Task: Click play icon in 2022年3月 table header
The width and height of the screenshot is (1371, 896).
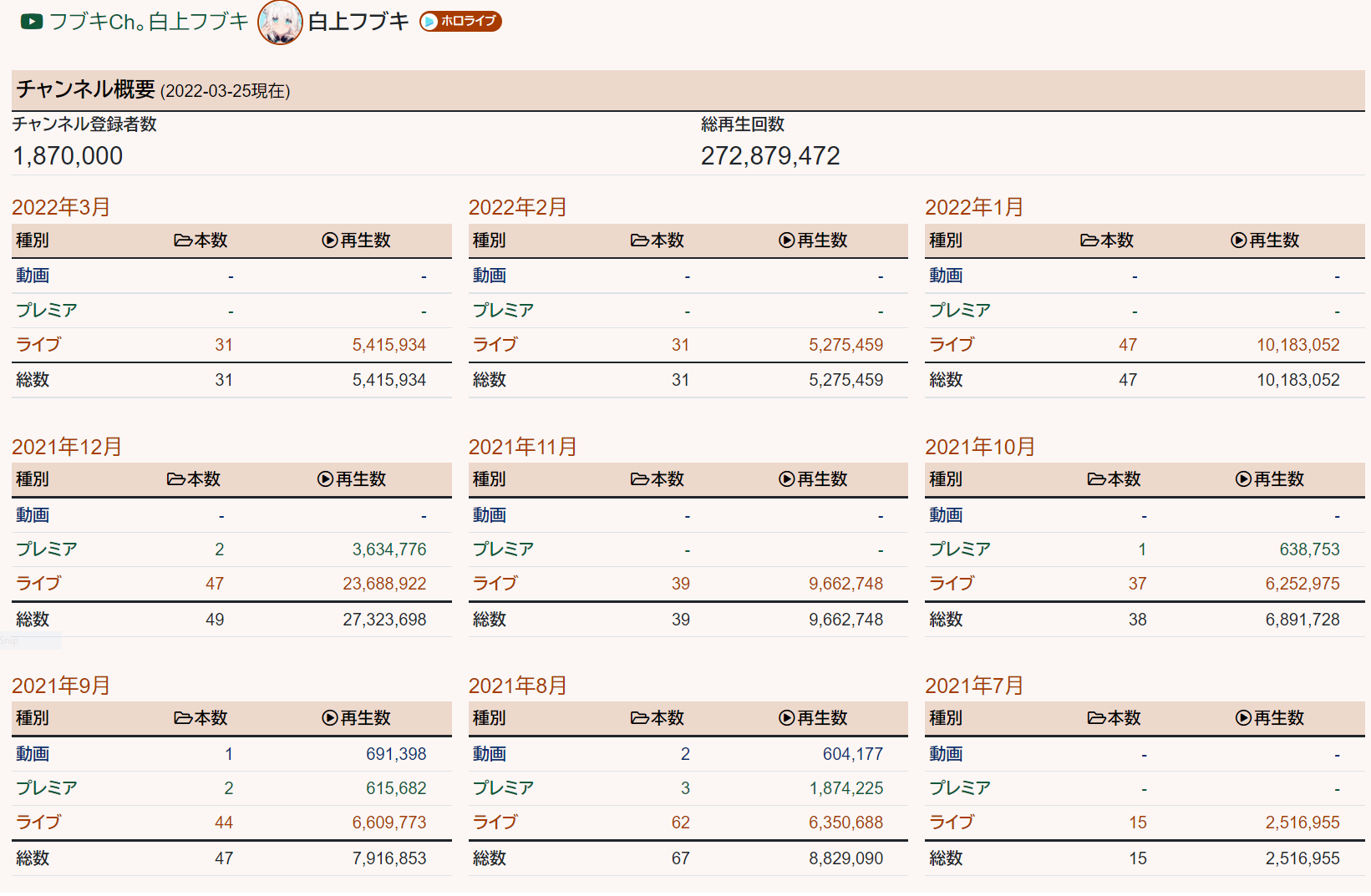Action: pos(330,240)
